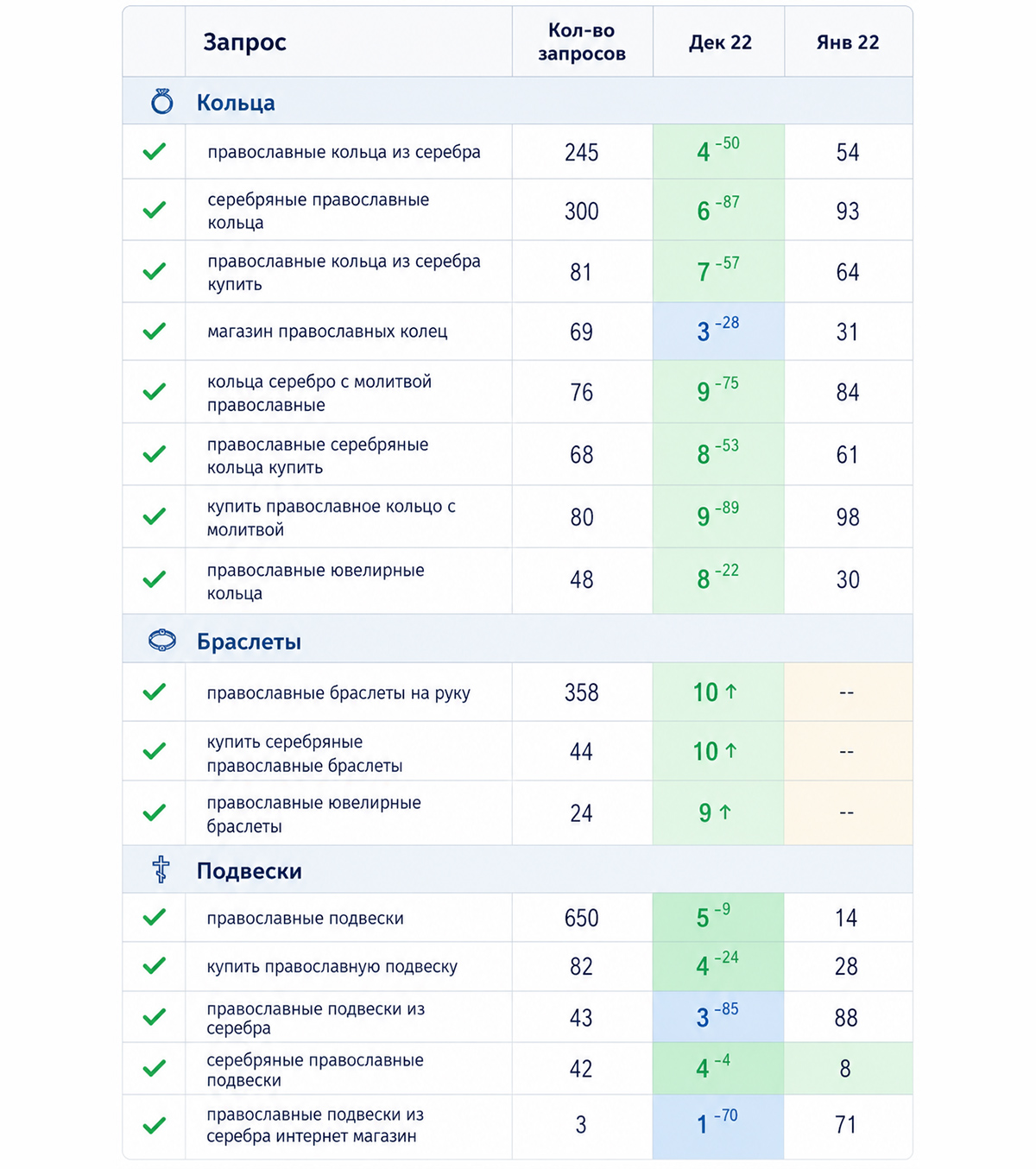The image size is (1036, 1169).
Task: Click the bracelet icon beside Браслеты
Action: [161, 641]
